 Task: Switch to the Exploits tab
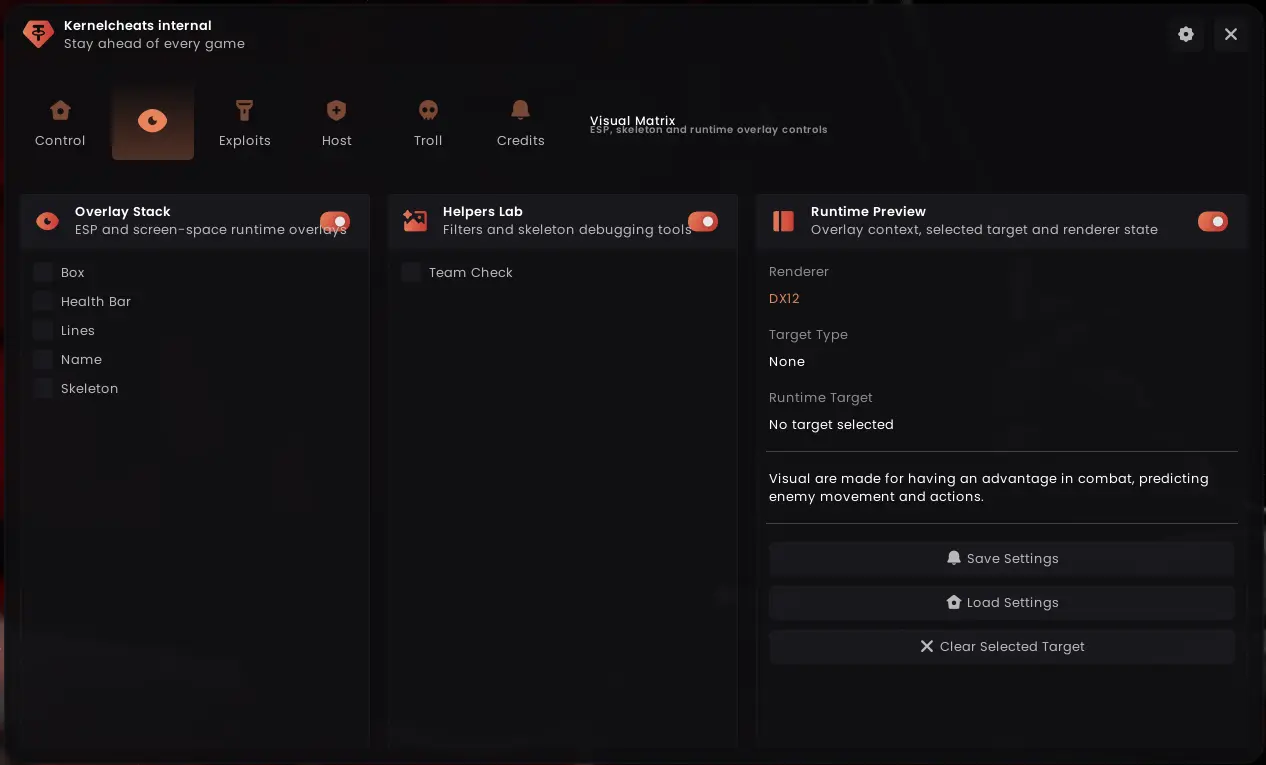(245, 122)
